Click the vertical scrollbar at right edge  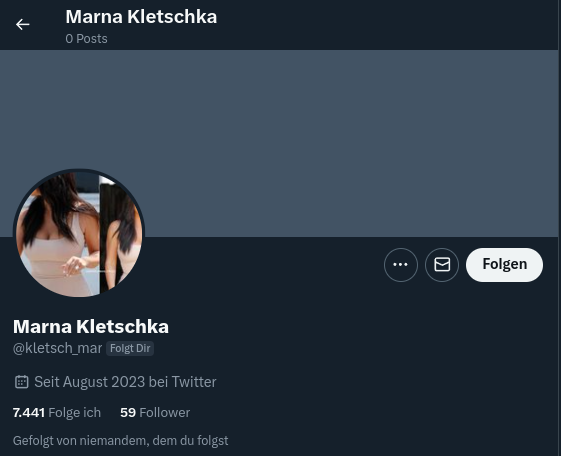tap(559, 228)
